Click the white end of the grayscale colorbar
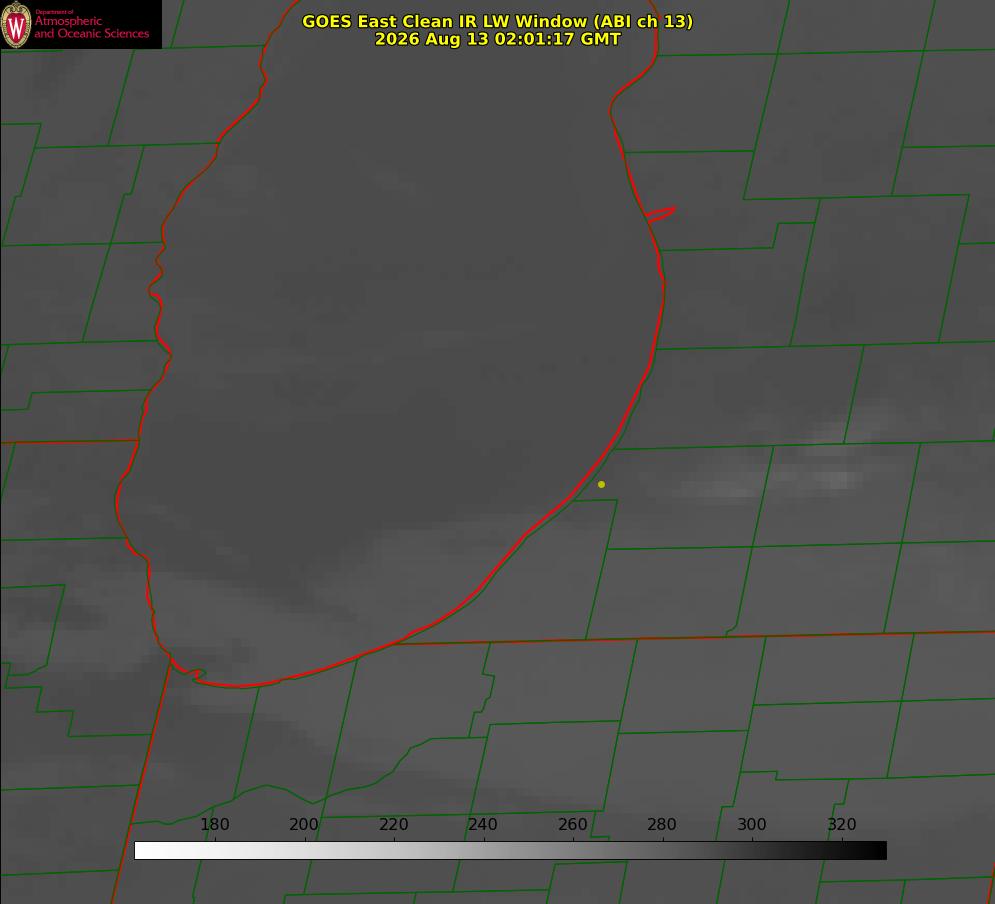 146,851
